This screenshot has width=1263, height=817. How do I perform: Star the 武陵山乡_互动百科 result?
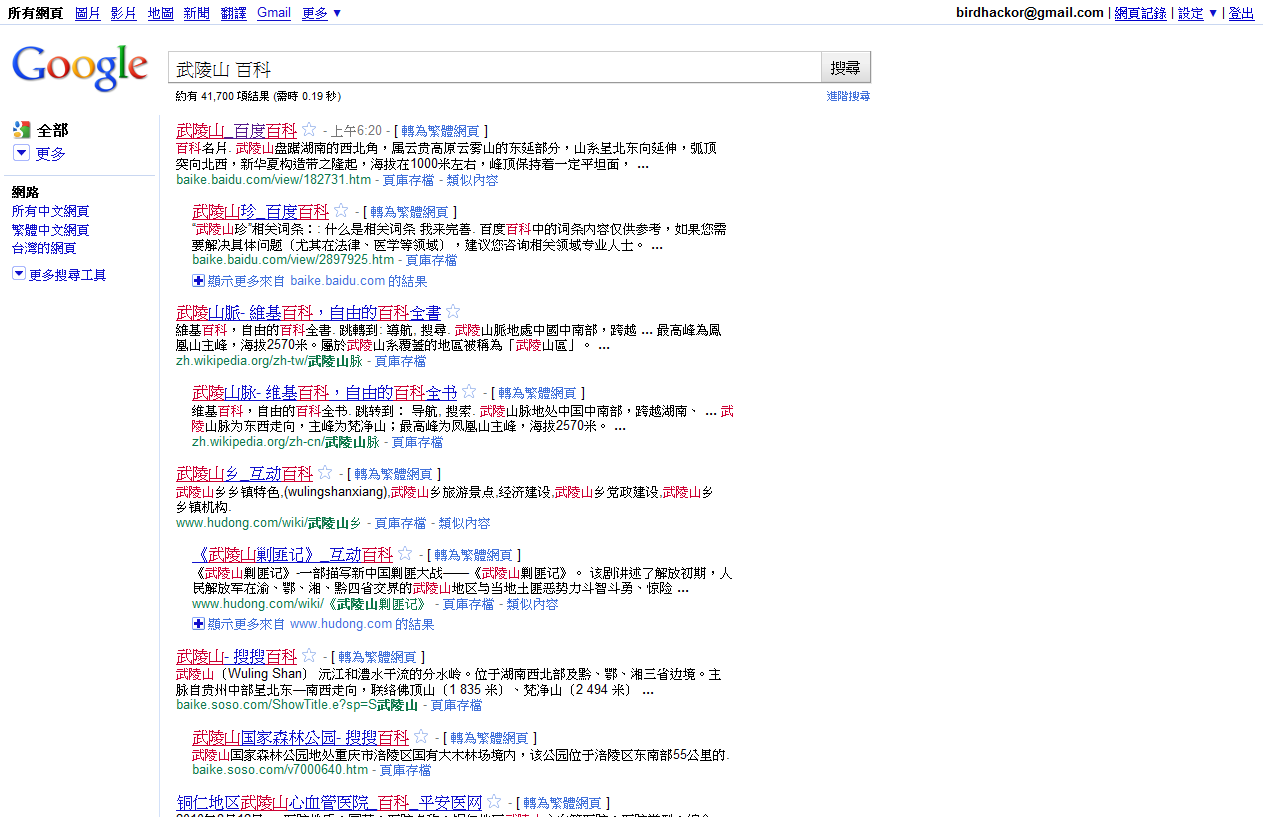tap(325, 473)
